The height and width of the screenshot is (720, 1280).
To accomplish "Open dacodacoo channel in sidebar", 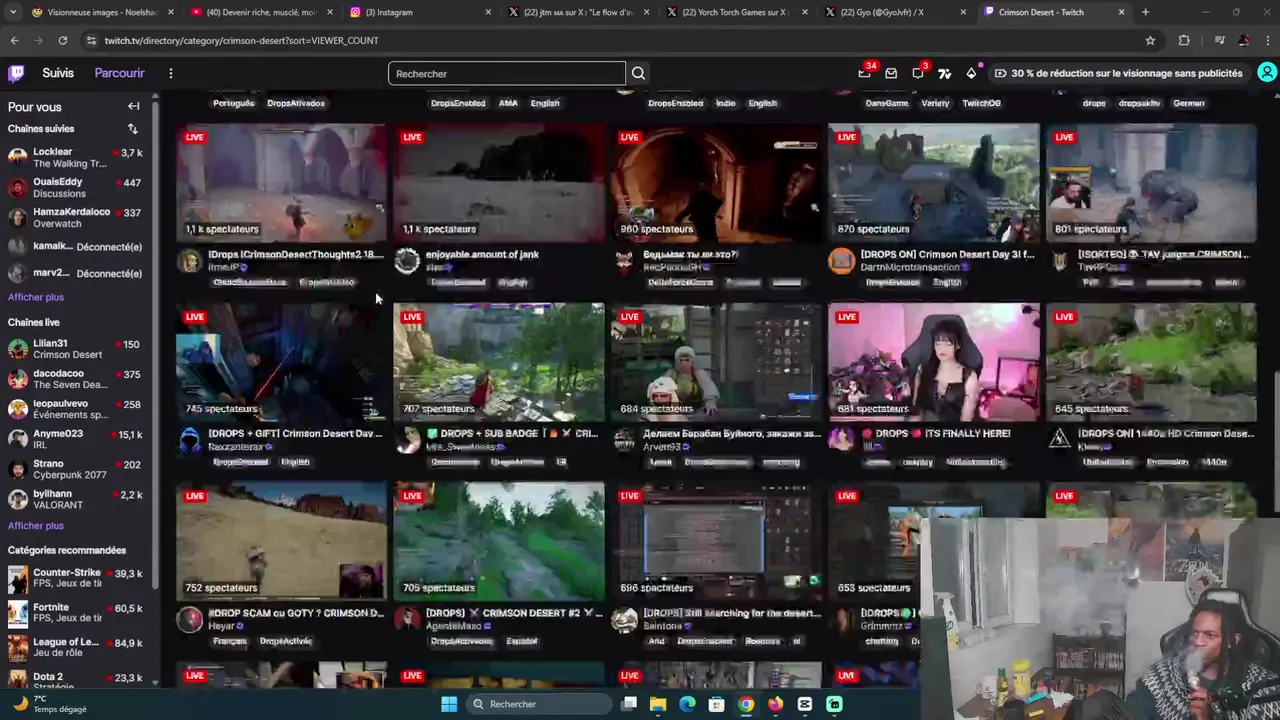I will coord(76,379).
